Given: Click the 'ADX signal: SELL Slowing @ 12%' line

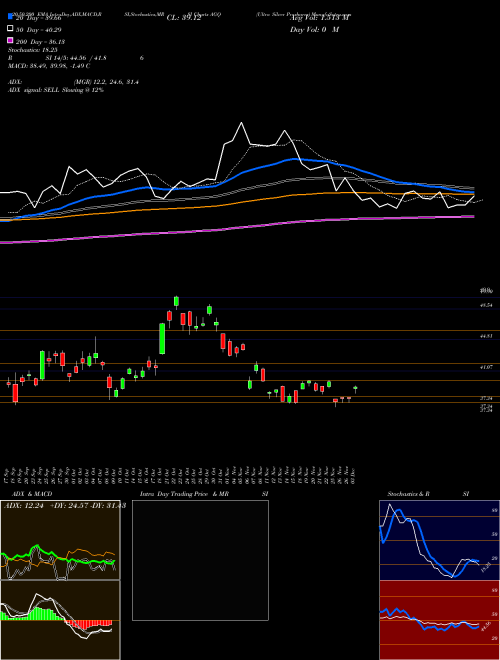Looking at the screenshot, I should pos(56,90).
